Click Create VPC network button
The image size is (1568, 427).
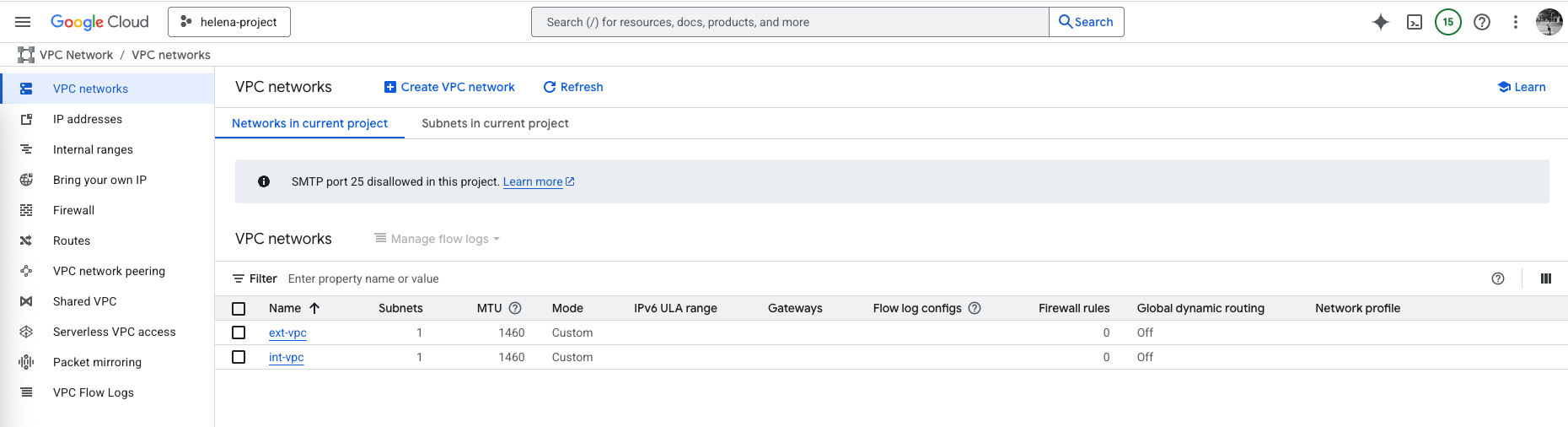pos(449,87)
